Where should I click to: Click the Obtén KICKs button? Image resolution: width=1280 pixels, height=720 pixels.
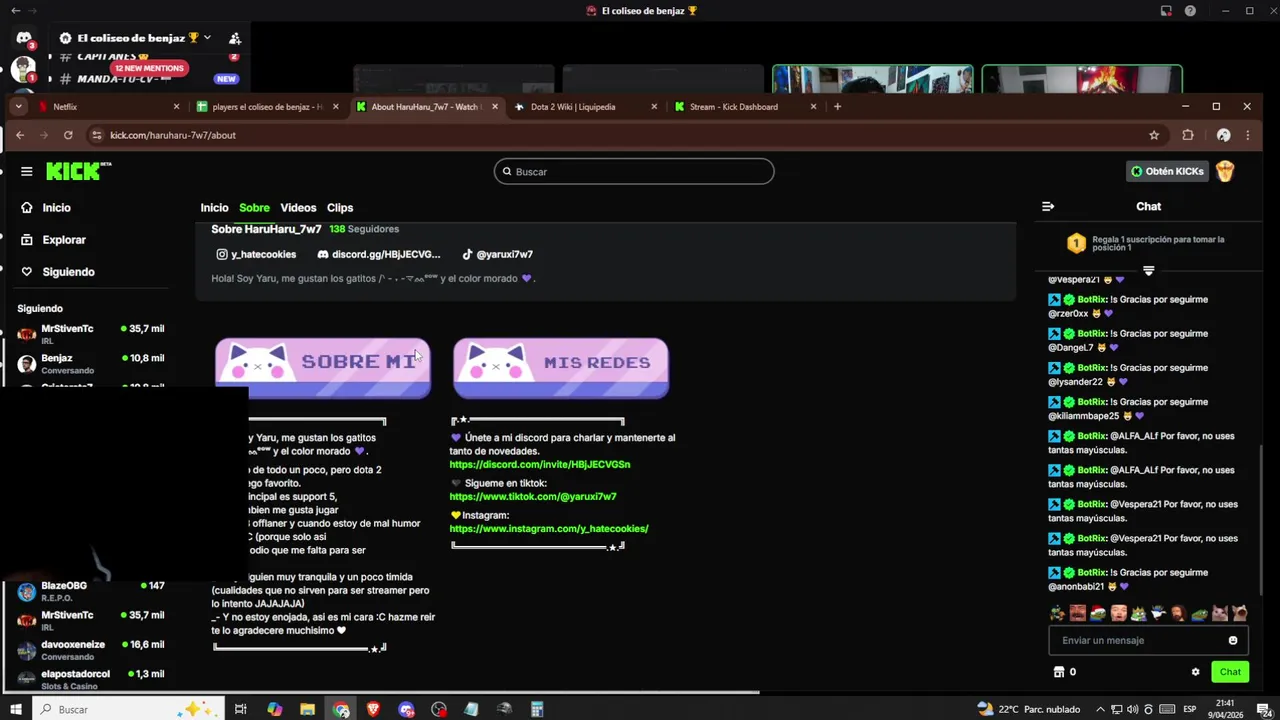1167,171
